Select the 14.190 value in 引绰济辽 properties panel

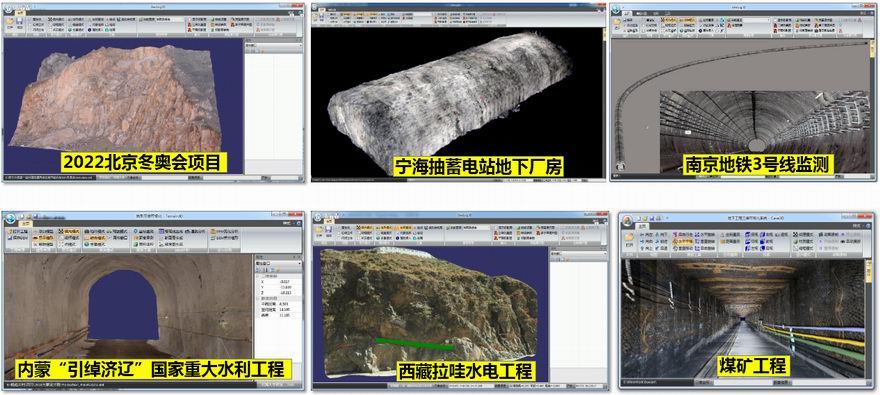pos(284,309)
